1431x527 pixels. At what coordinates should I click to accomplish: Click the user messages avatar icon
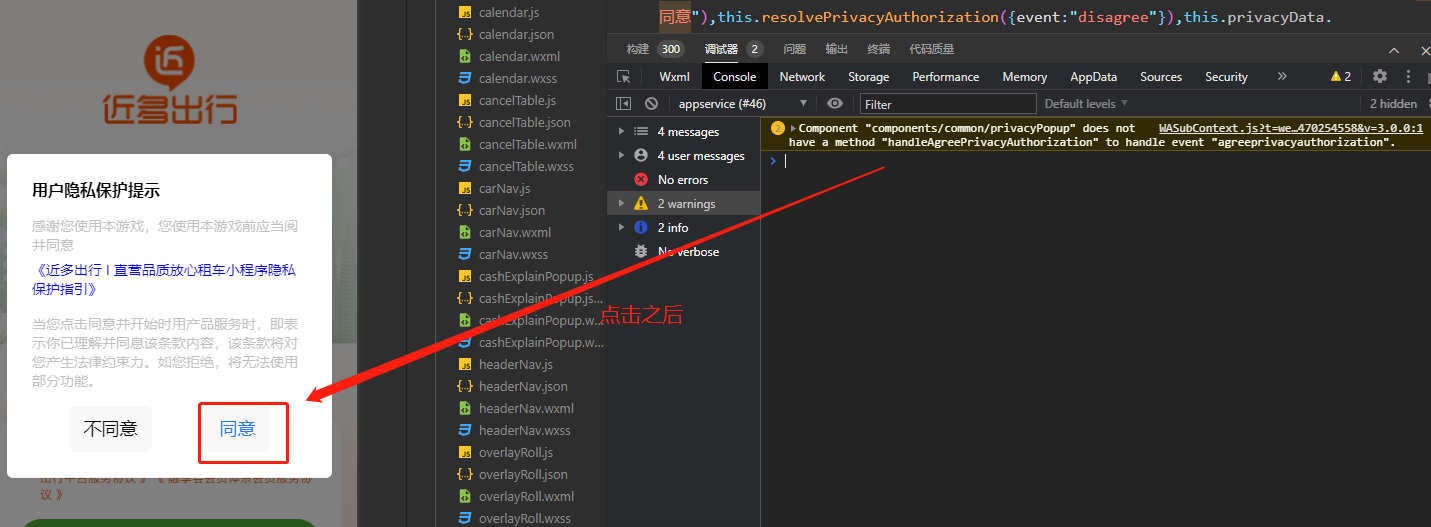[641, 156]
